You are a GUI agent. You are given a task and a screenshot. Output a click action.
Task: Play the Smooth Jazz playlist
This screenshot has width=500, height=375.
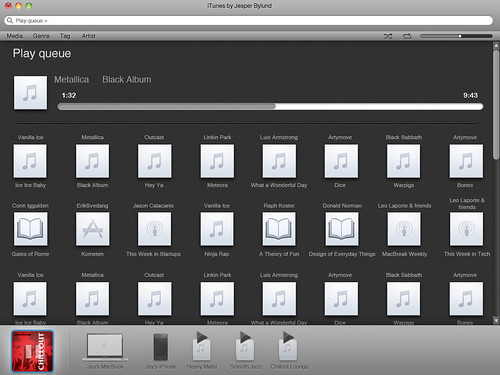click(x=245, y=350)
